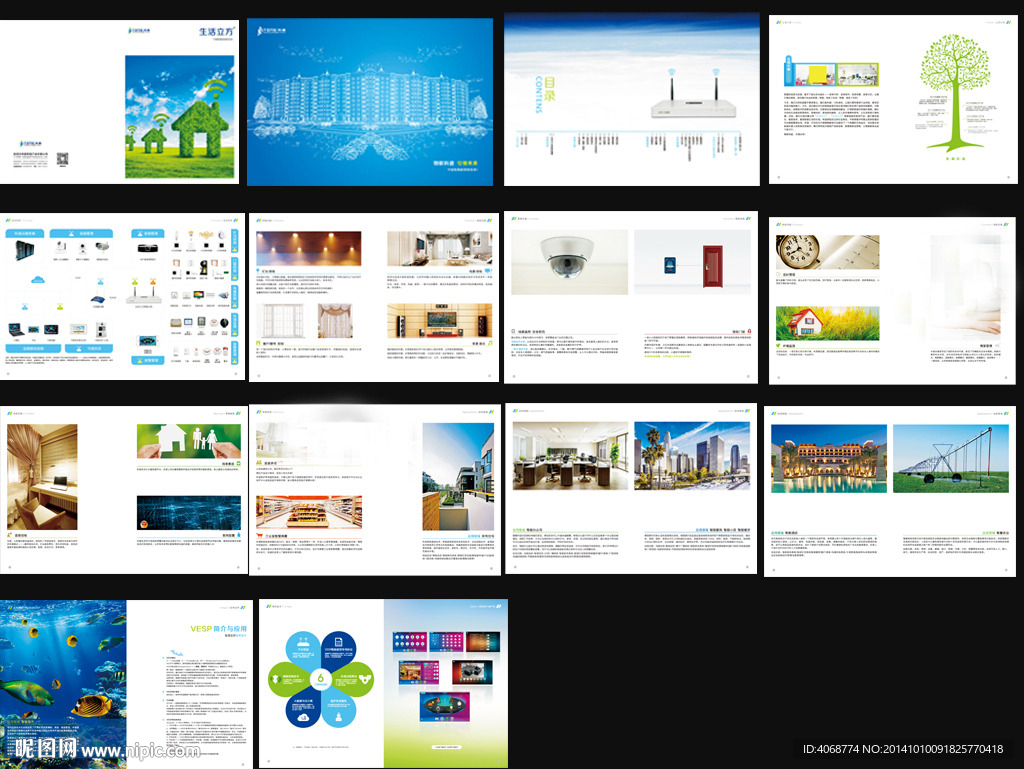
Task: Click the white router with two antennas
Action: click(x=688, y=108)
